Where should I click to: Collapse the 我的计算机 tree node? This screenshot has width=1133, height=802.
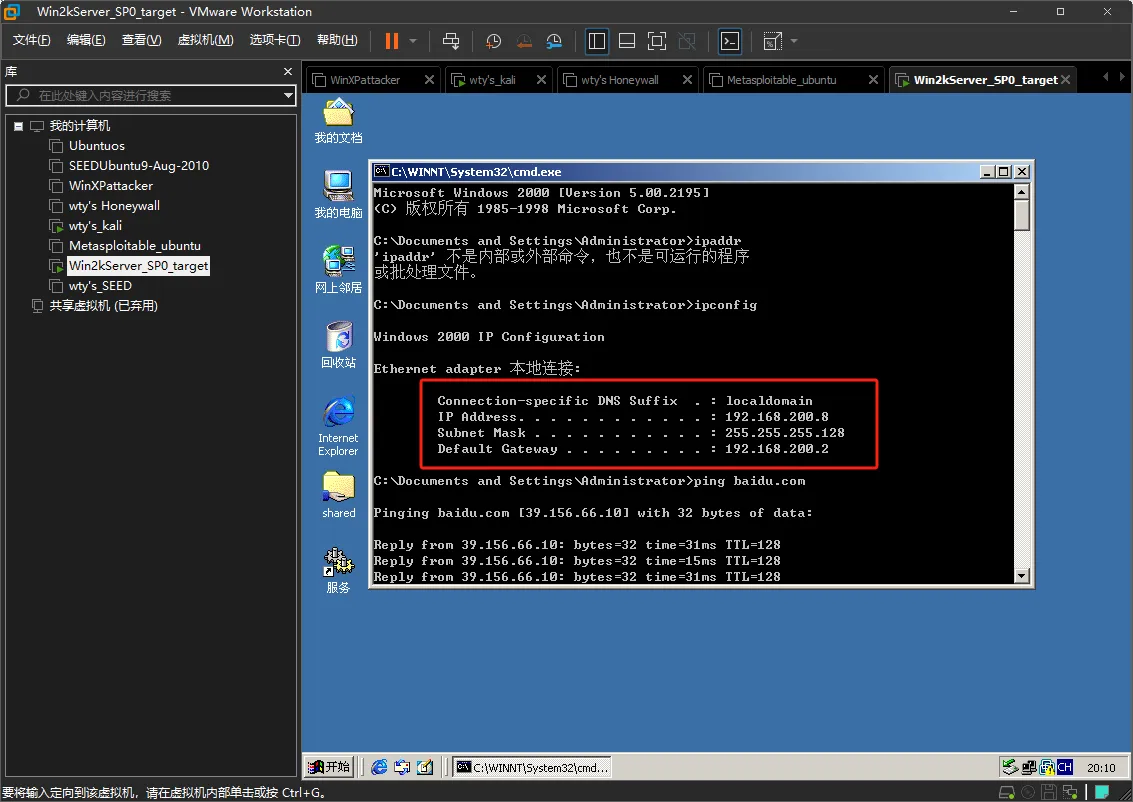tap(18, 126)
